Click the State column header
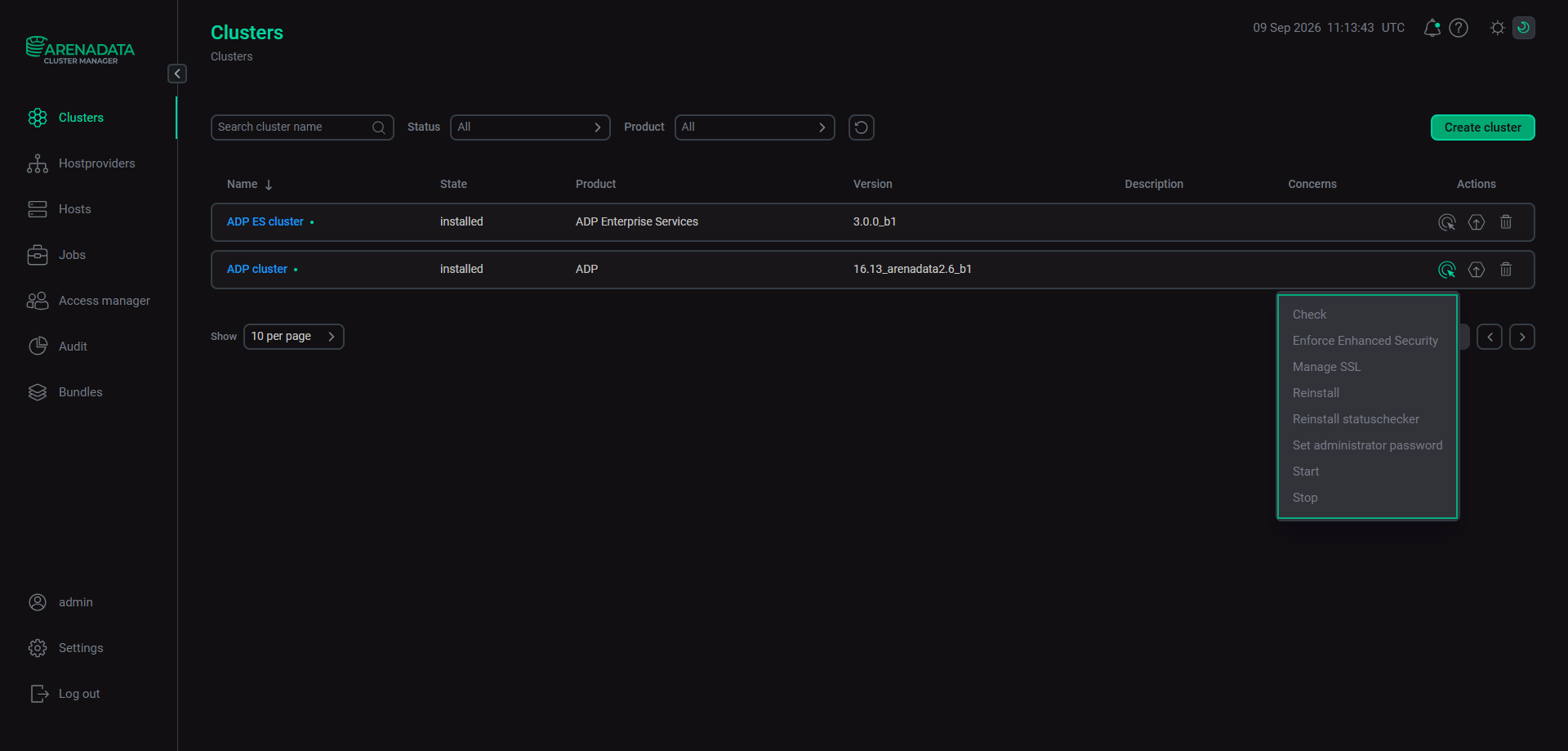The image size is (1568, 751). coord(453,185)
